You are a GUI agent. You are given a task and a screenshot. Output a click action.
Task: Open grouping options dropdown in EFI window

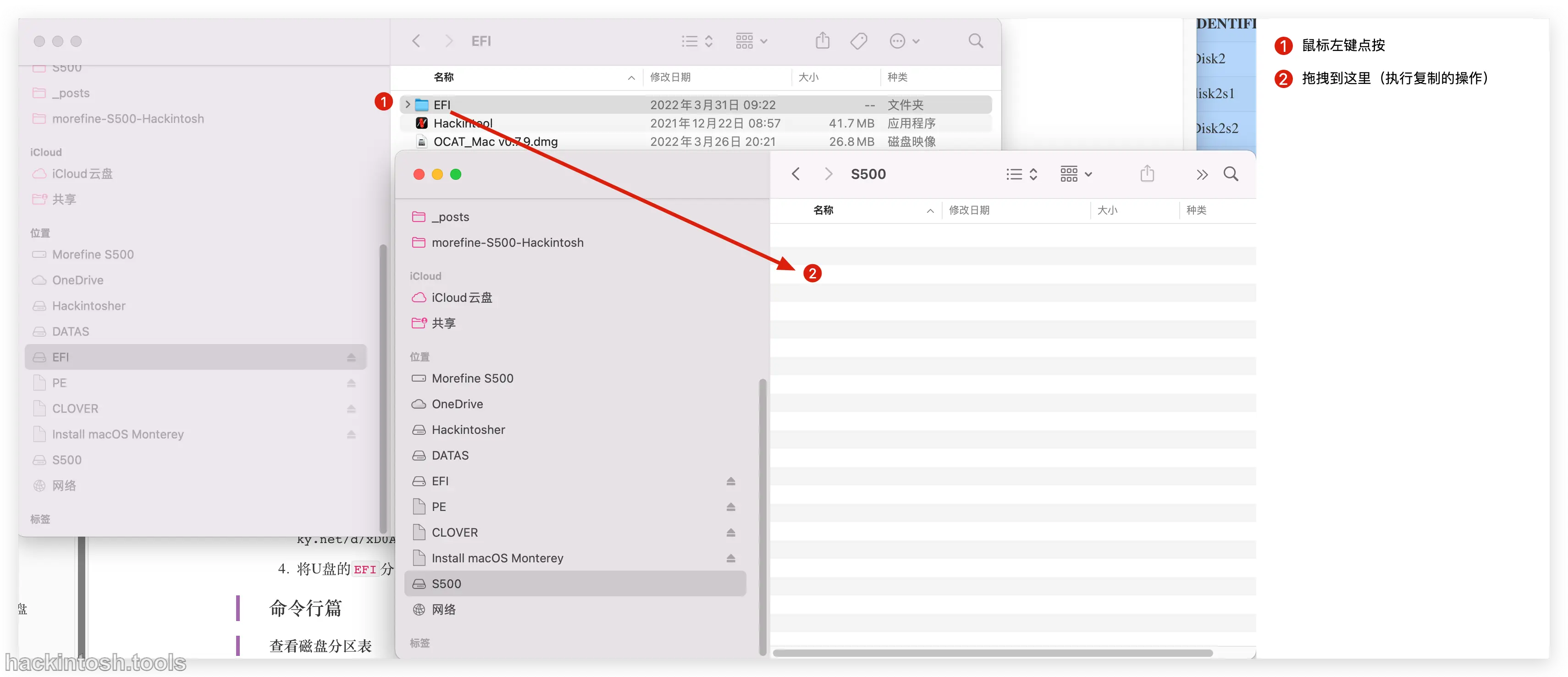tap(751, 41)
